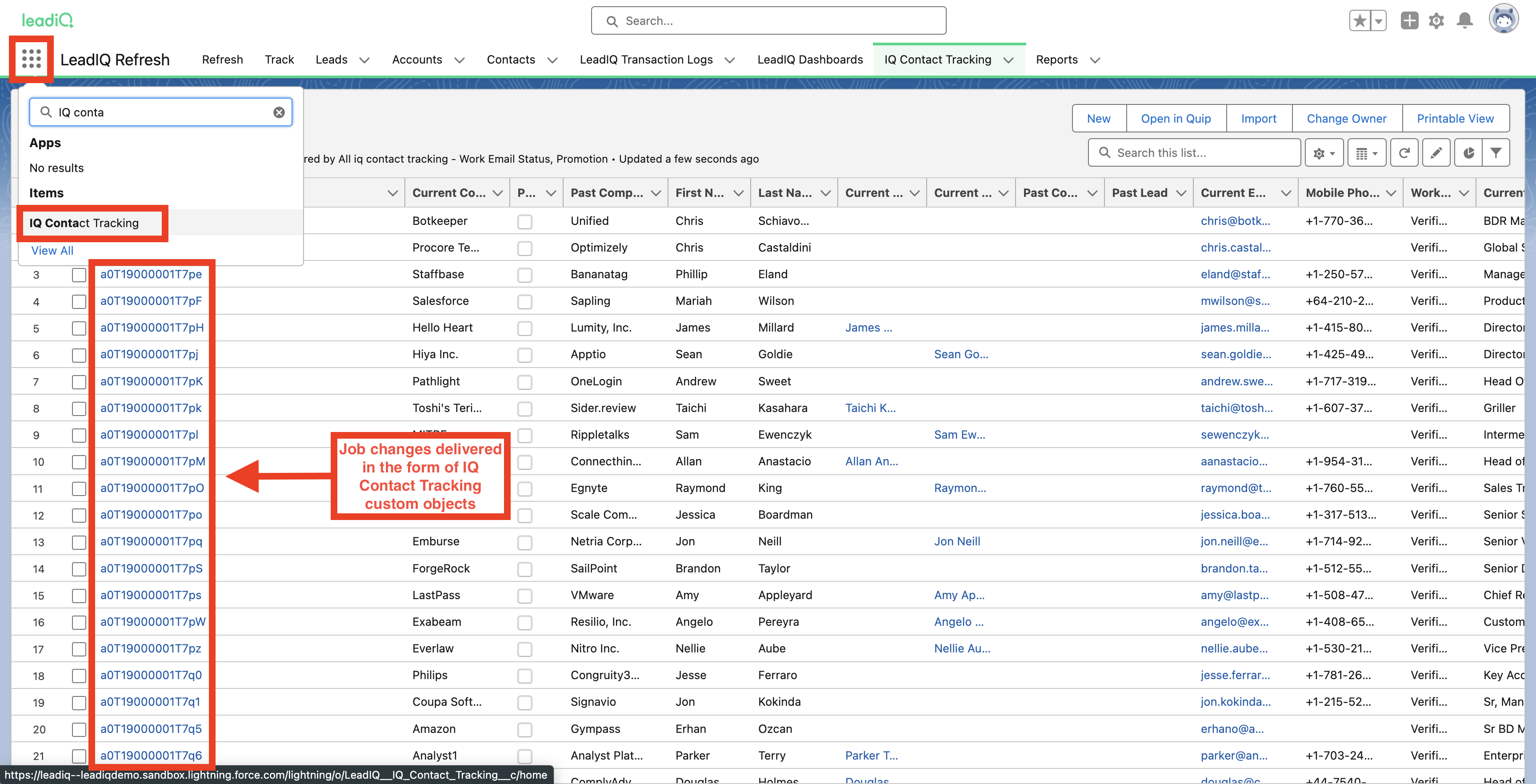Open the Leads menu item
1536x784 pixels.
[x=331, y=59]
